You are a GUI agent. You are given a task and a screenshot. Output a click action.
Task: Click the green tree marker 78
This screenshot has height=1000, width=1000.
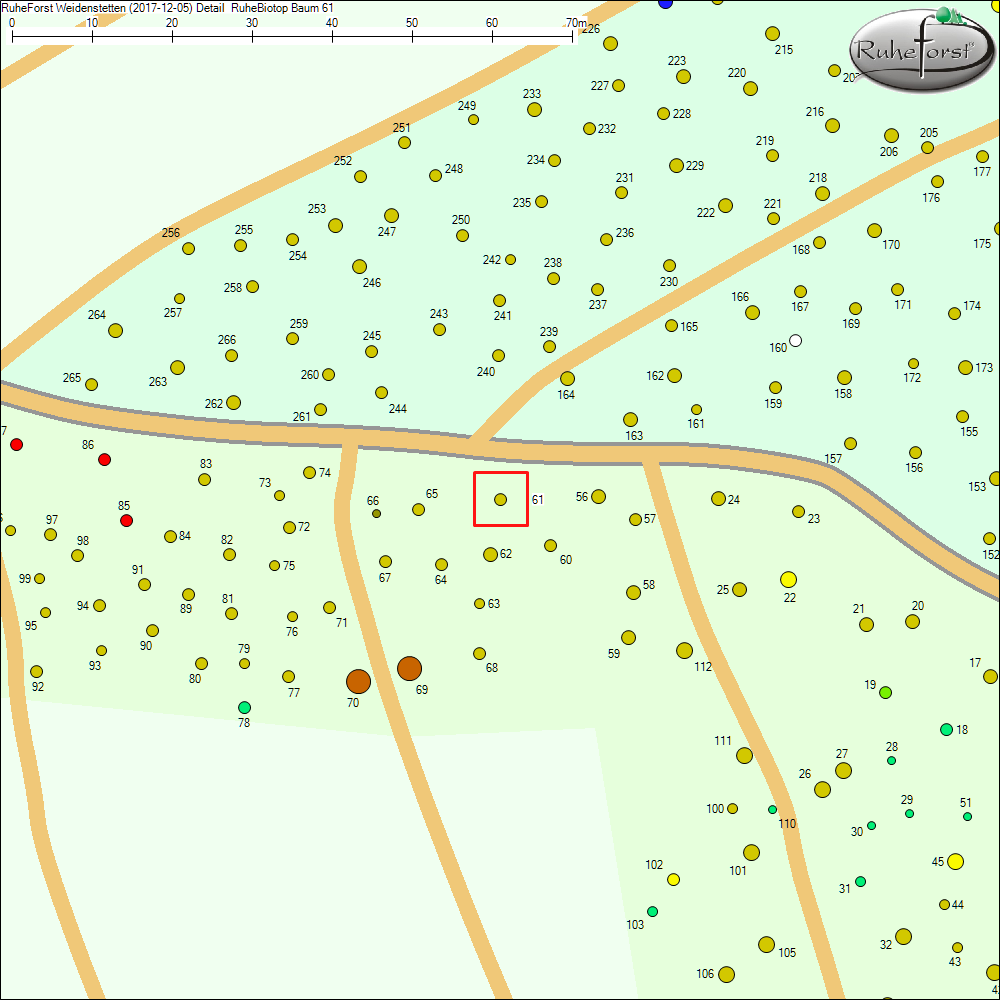tap(244, 707)
